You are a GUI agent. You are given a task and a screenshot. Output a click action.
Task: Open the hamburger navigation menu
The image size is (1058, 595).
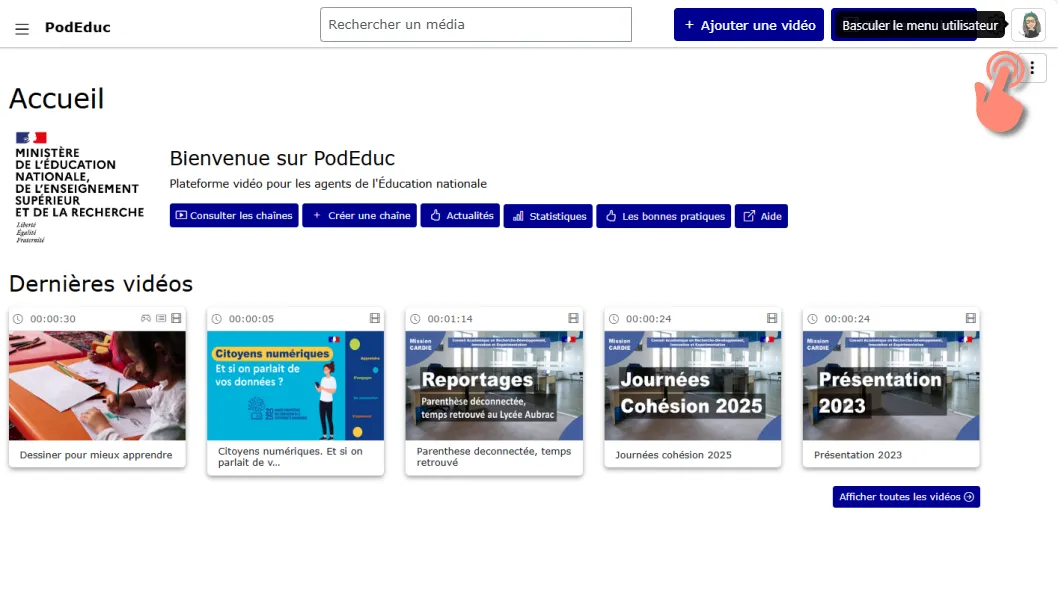(22, 28)
